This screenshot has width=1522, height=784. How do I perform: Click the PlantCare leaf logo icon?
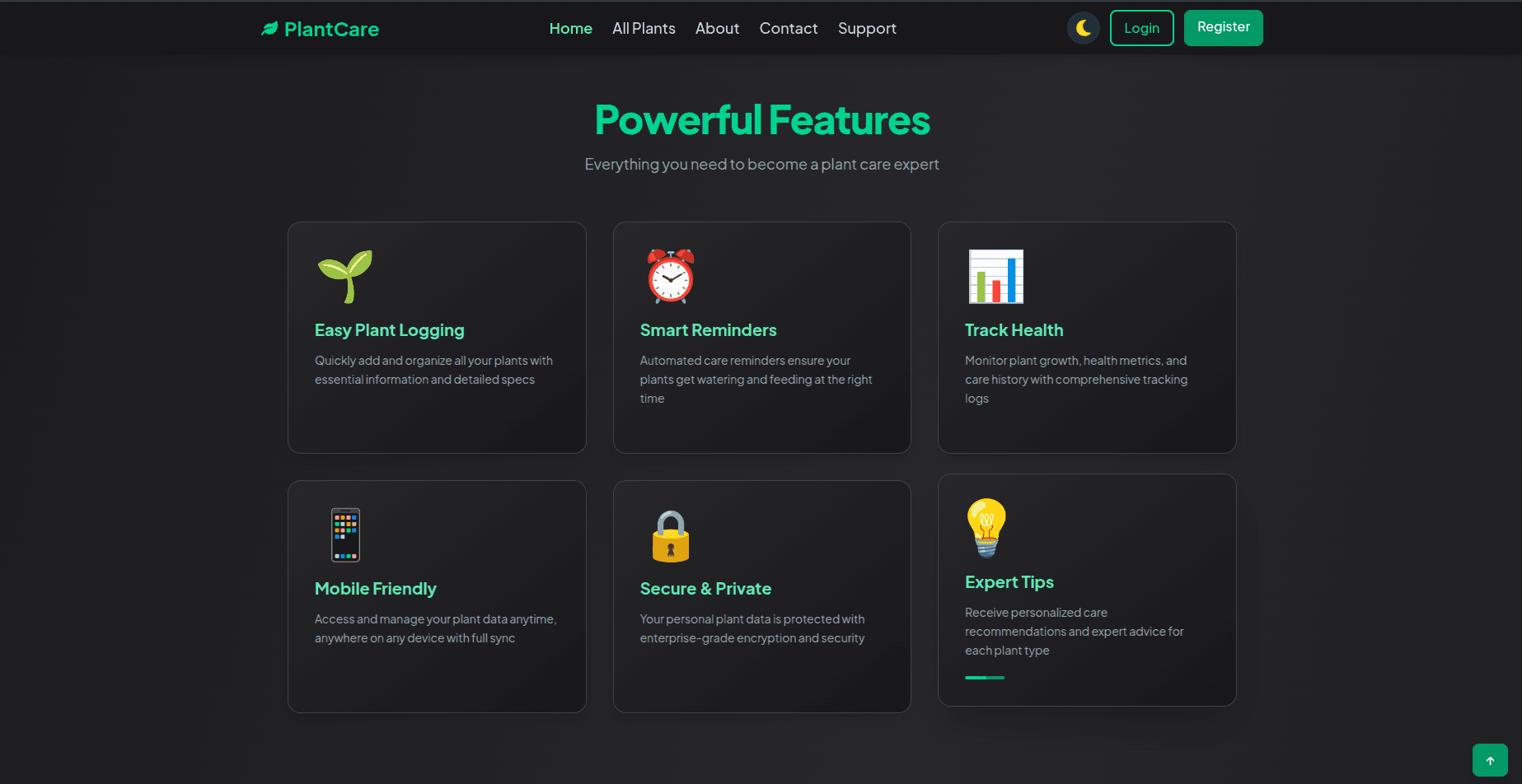(x=269, y=29)
